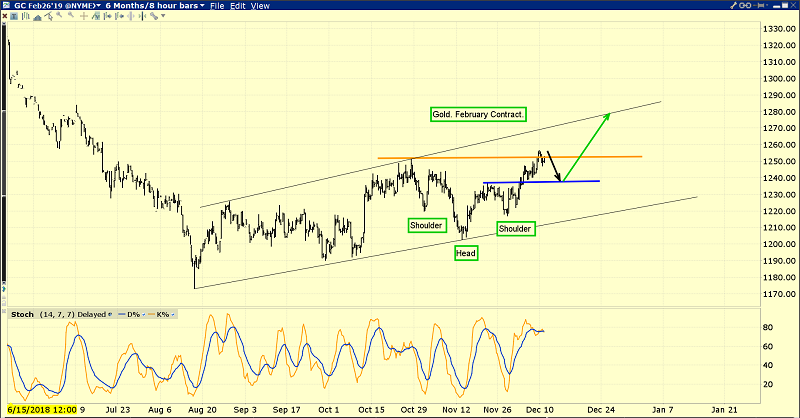Click the first magnifier zoom icon
The image size is (800, 418).
coord(59,15)
